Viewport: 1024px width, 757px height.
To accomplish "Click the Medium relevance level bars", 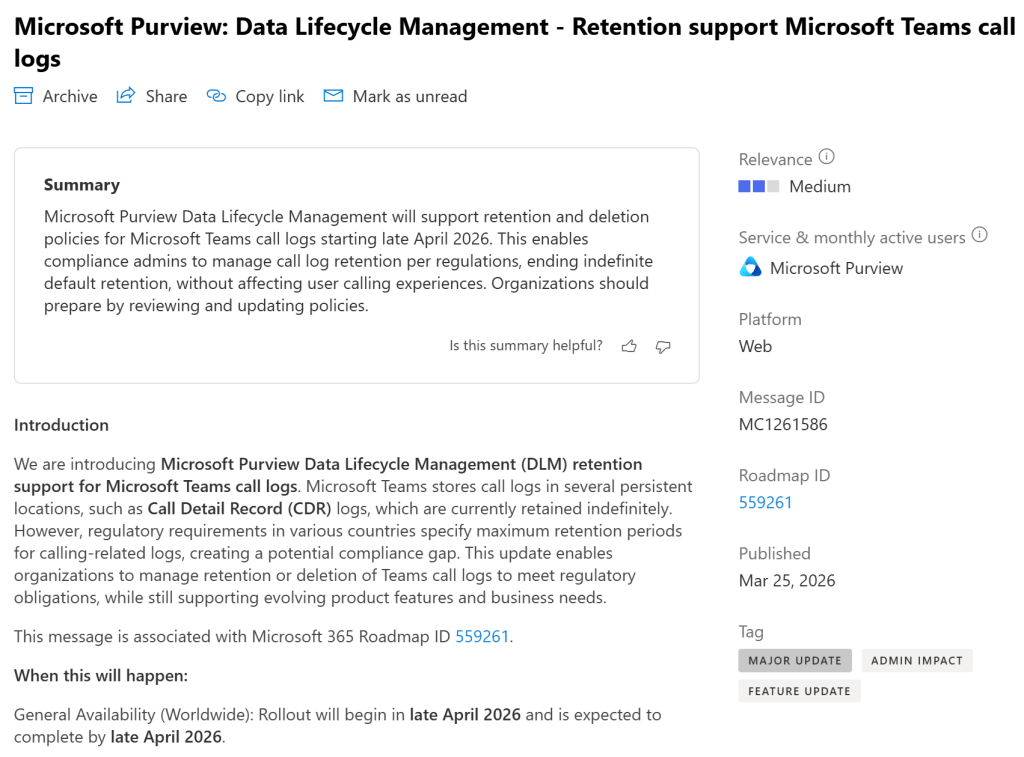I will (758, 186).
